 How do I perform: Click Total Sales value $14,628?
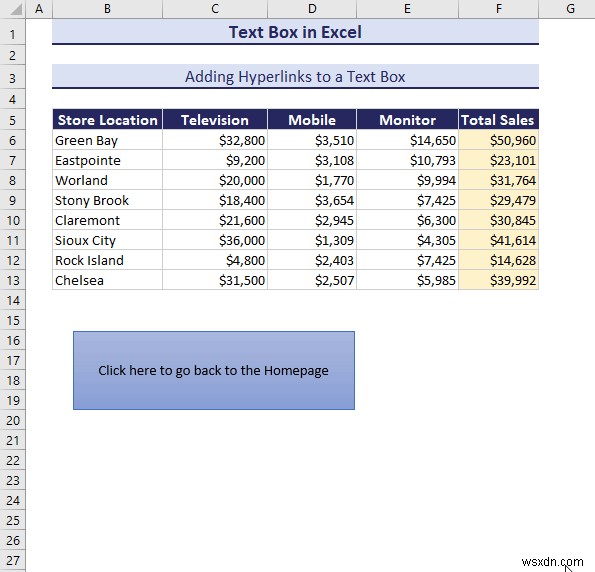point(499,260)
